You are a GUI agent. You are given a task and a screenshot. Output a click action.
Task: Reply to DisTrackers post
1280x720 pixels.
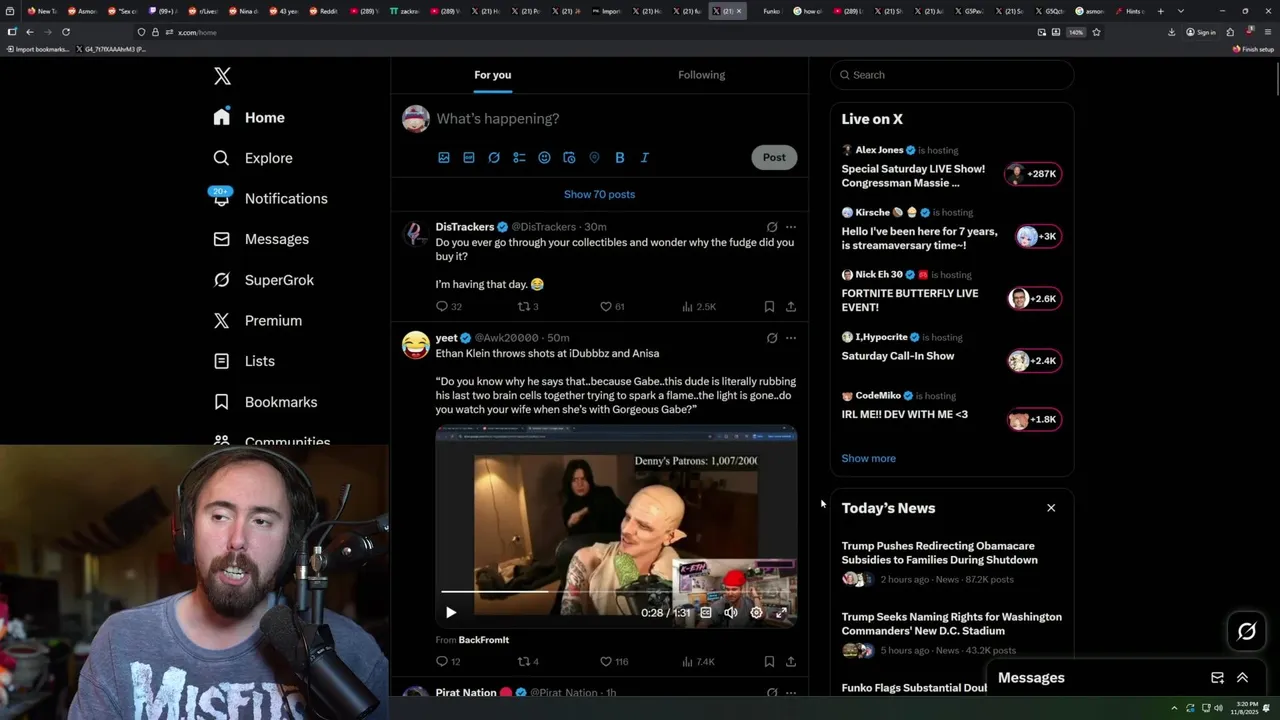[449, 307]
